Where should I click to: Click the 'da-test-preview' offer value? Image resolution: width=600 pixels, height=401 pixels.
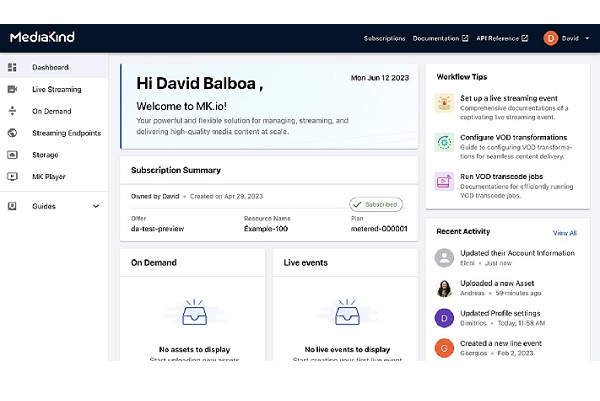[x=157, y=229]
